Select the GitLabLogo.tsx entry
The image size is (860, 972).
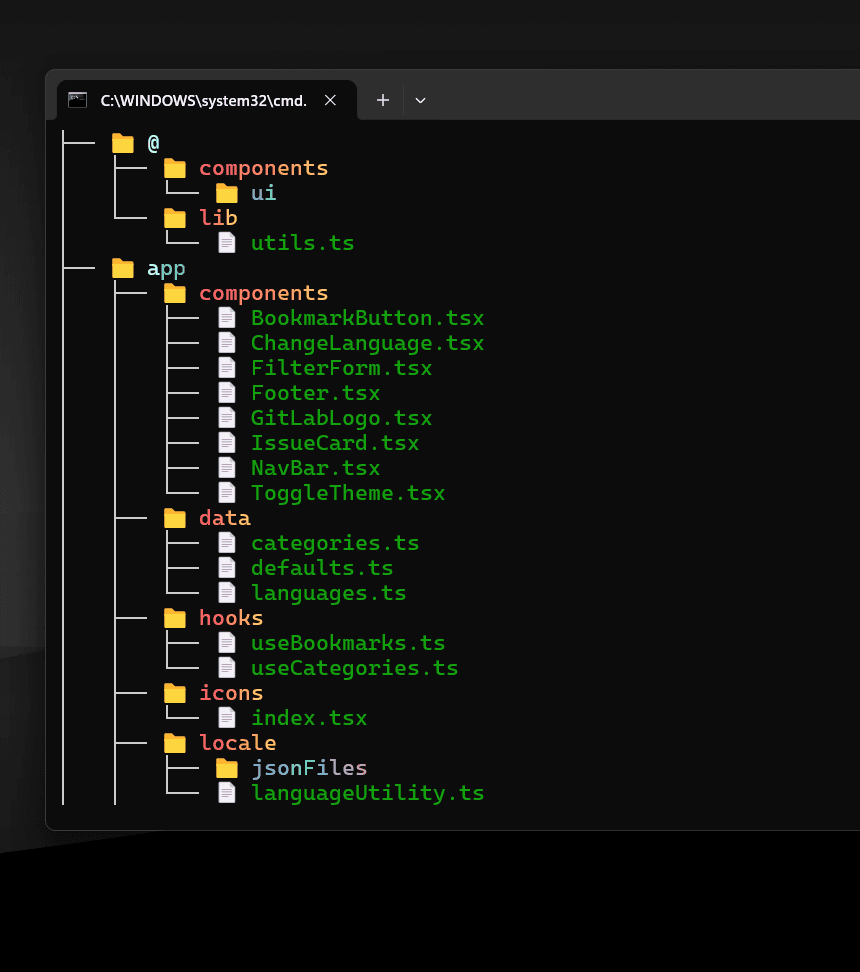point(342,418)
